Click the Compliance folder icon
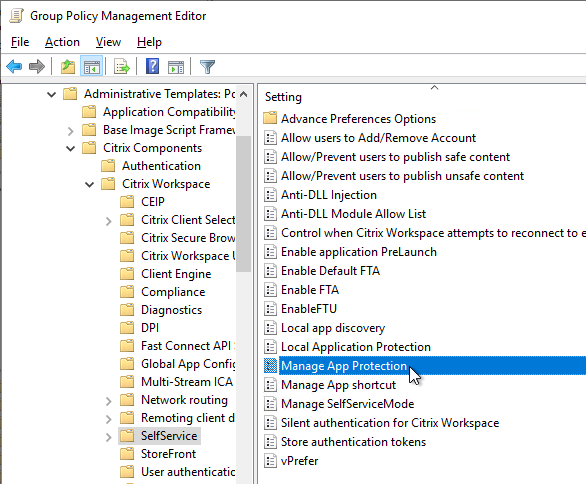The height and width of the screenshot is (484, 586). tap(127, 292)
